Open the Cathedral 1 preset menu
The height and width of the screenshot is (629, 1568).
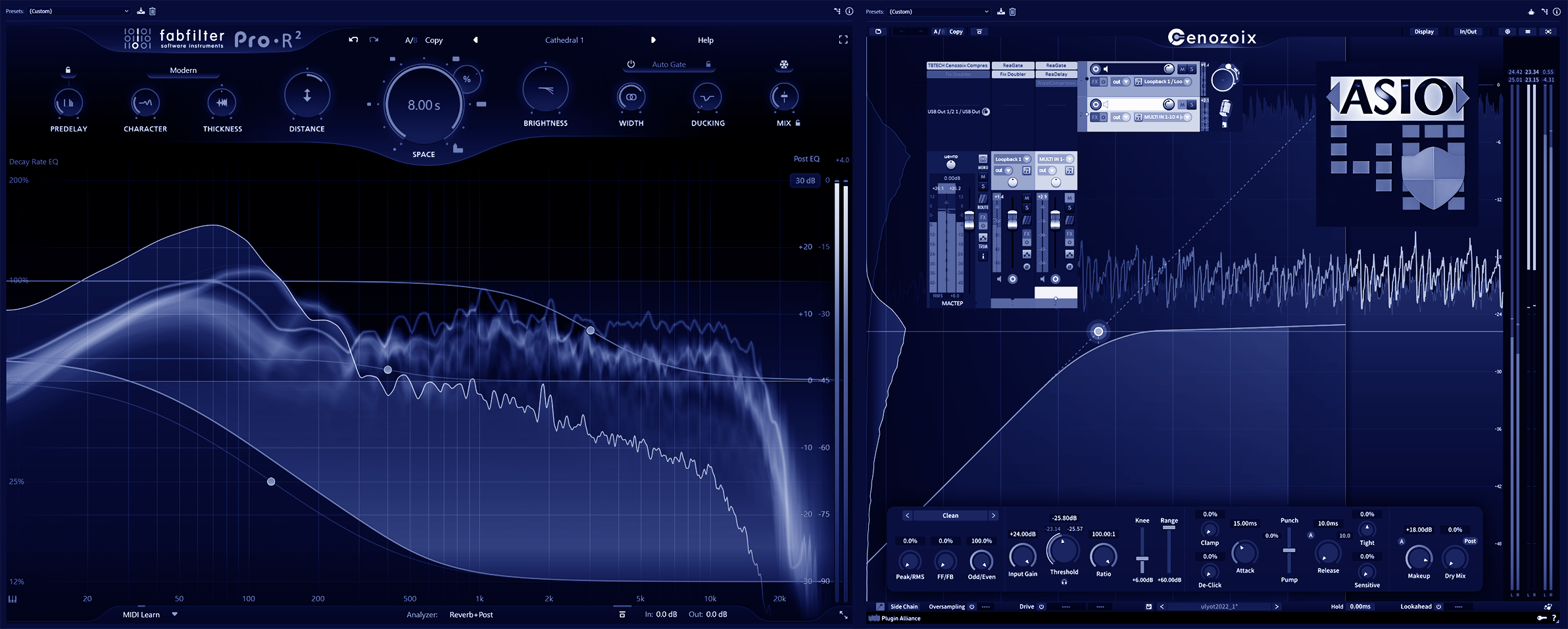[x=564, y=40]
